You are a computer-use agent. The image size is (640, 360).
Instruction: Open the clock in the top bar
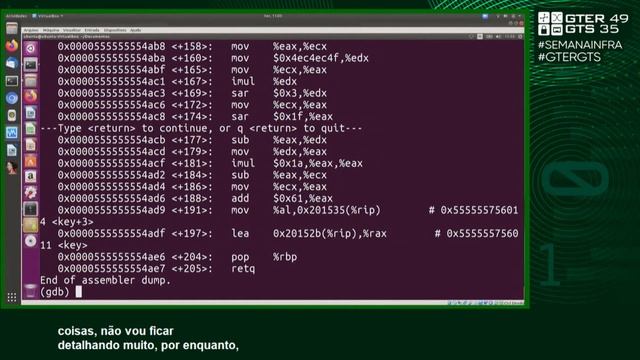[273, 16]
